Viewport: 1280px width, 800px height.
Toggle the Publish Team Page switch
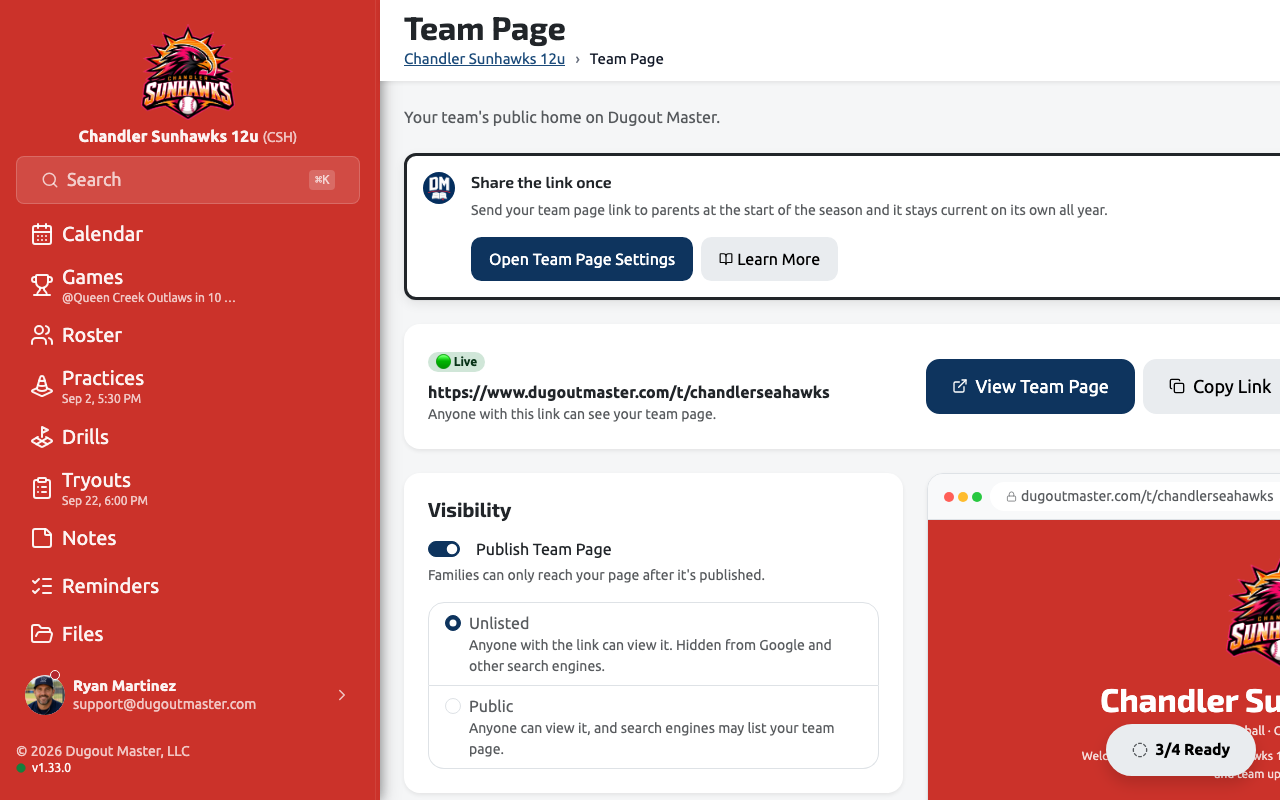pyautogui.click(x=444, y=549)
